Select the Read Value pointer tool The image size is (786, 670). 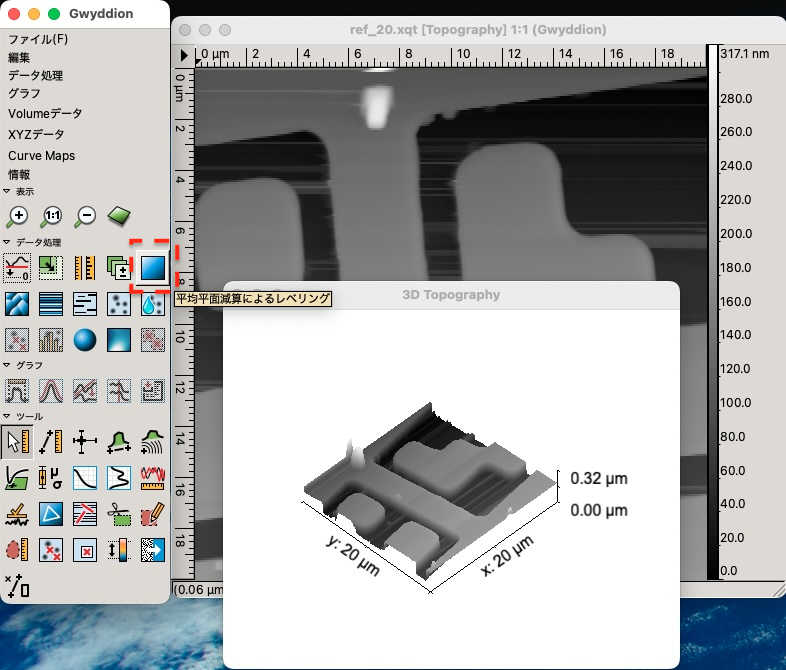tap(17, 442)
